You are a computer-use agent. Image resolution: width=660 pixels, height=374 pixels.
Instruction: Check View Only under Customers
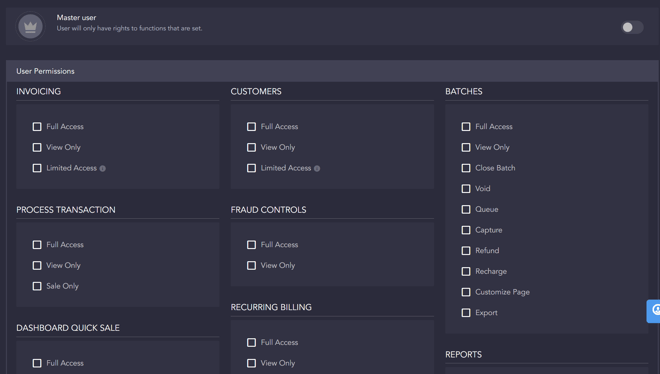(x=251, y=147)
